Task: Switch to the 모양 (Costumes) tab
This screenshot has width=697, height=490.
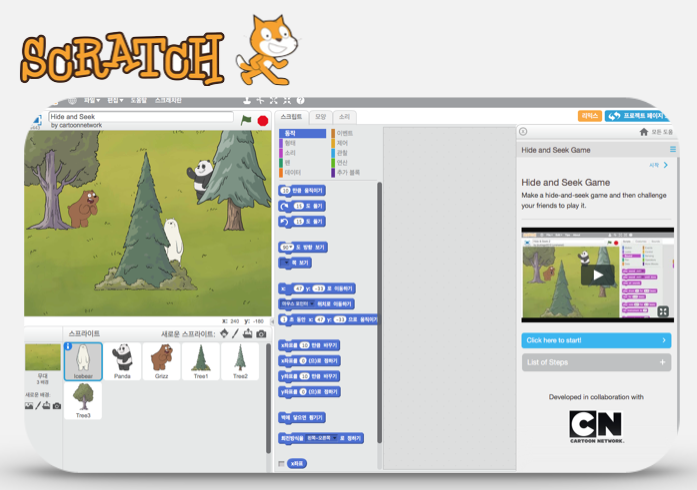Action: pos(320,117)
